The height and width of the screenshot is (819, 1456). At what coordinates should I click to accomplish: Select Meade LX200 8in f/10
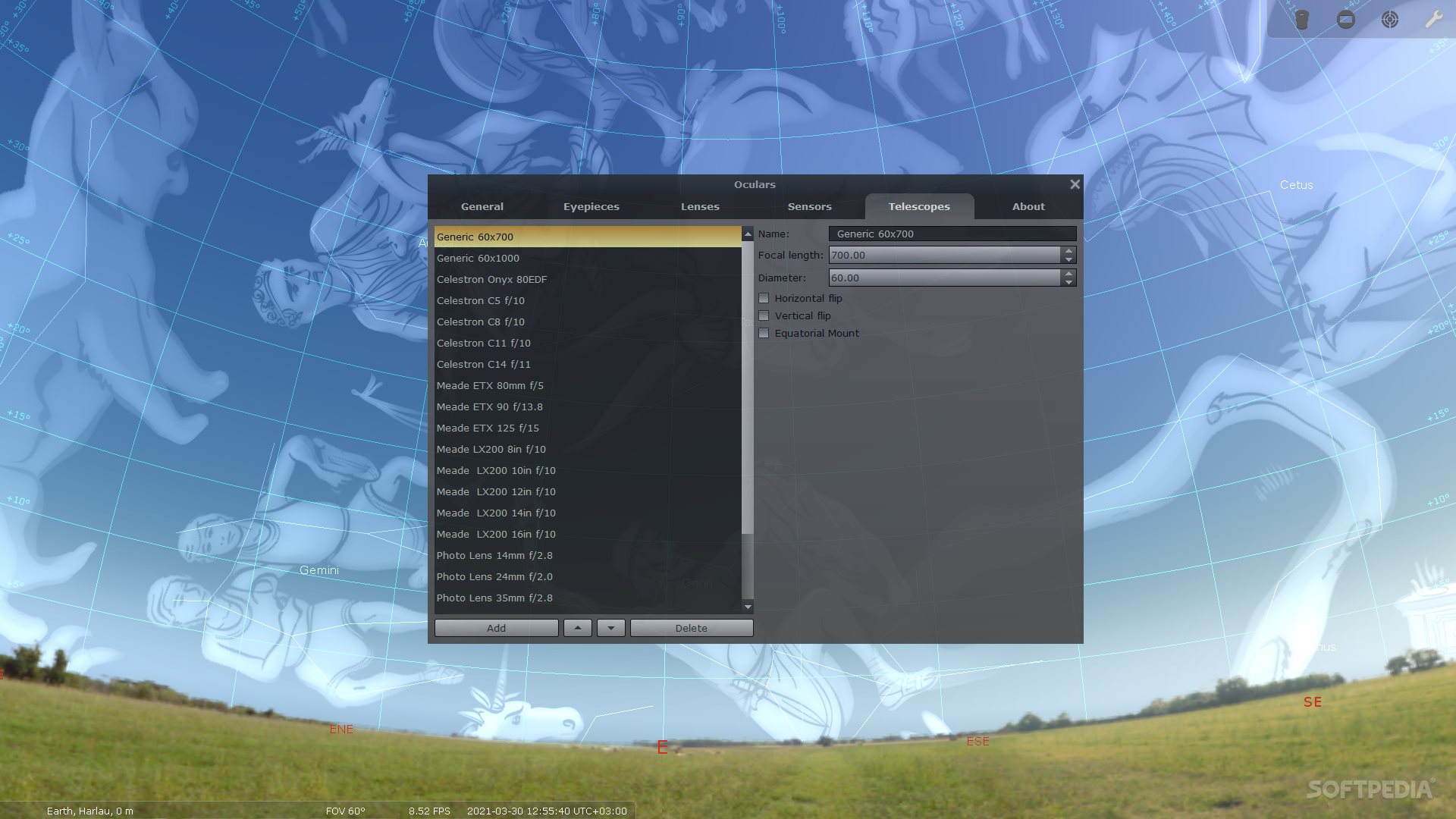(588, 449)
